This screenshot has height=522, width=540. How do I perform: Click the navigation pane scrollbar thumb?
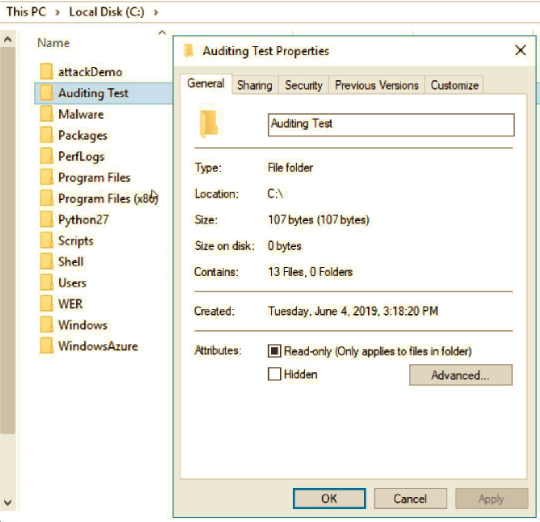(x=8, y=240)
